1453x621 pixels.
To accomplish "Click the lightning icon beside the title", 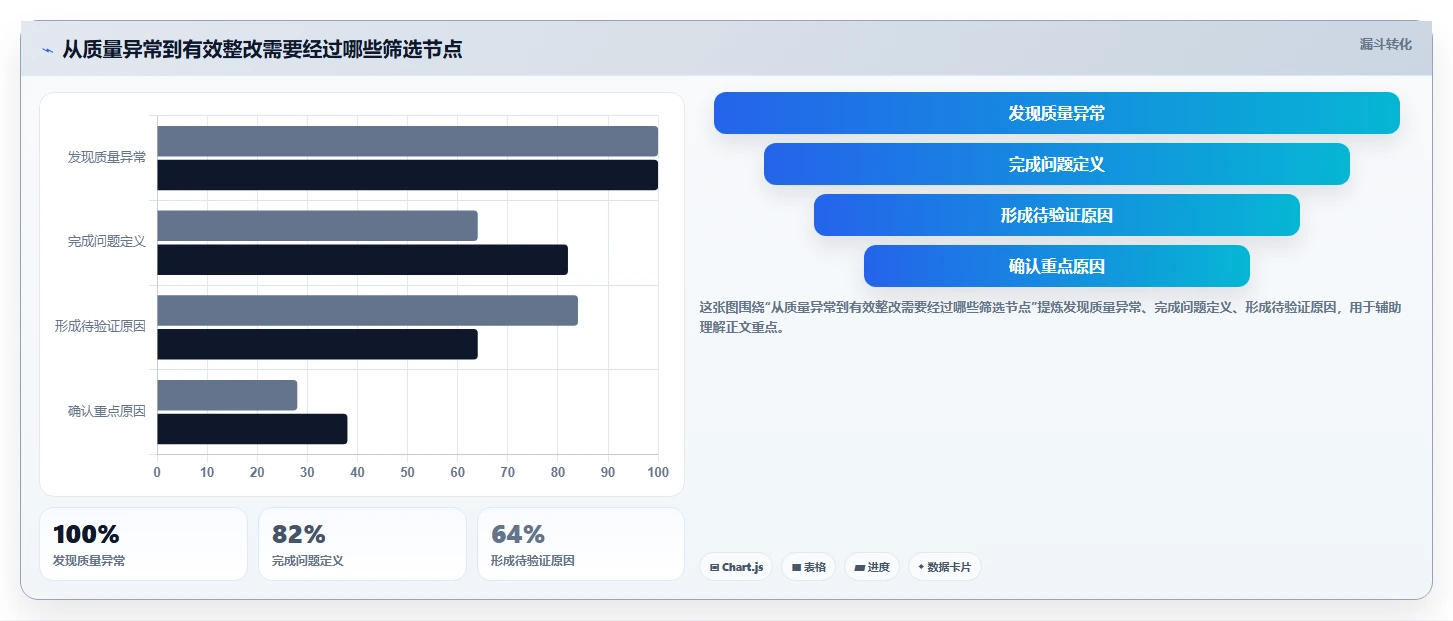I will 47,50.
